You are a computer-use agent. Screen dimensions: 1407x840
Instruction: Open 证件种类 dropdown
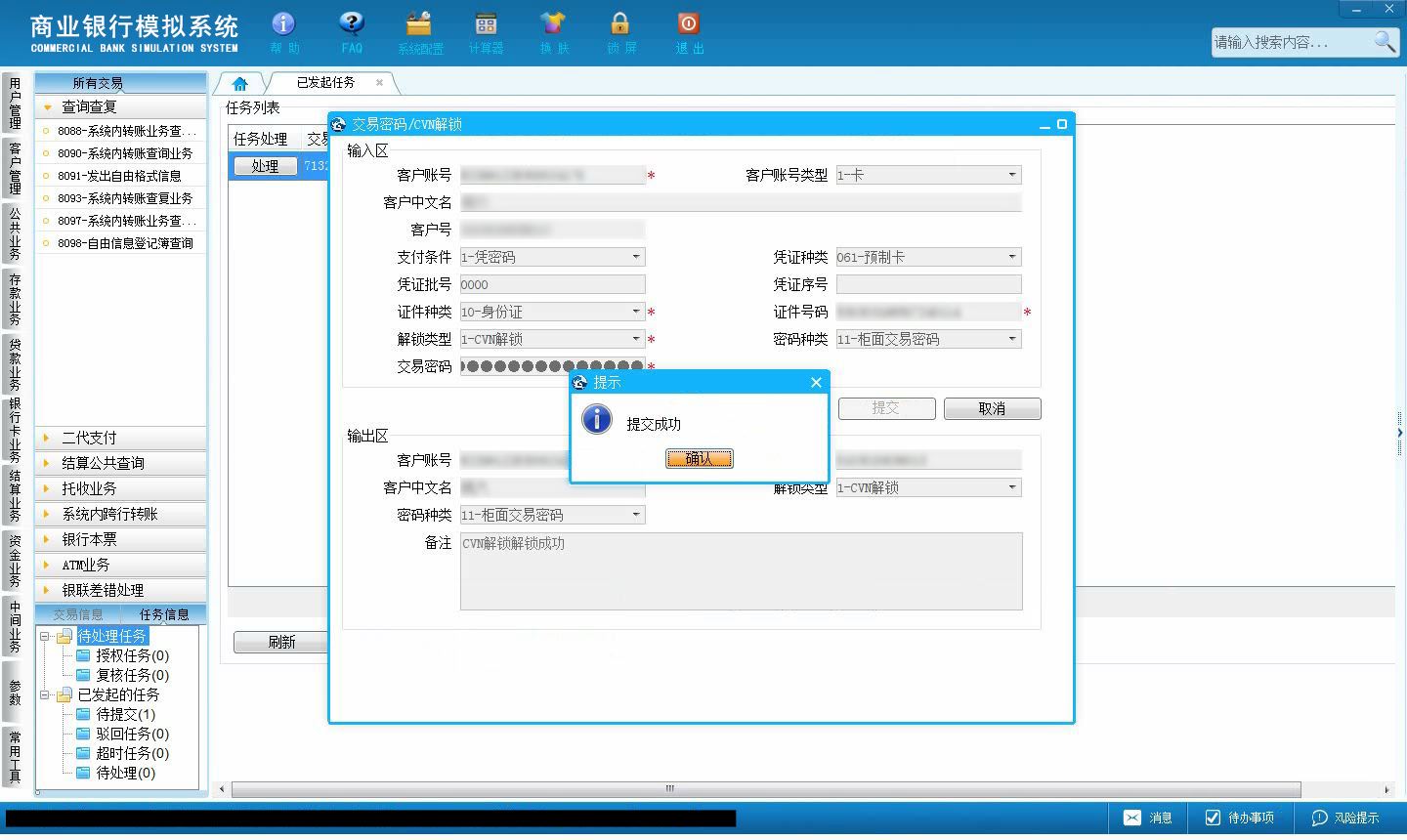point(636,312)
